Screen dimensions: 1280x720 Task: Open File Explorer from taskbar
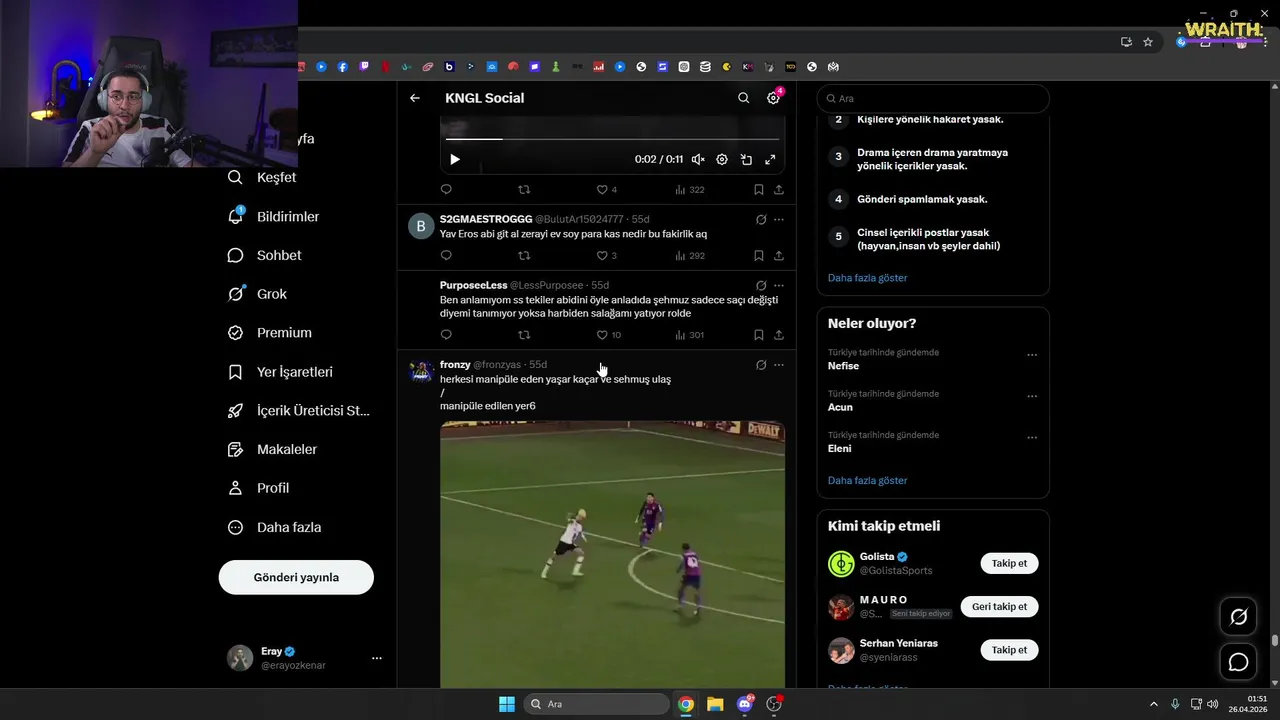pyautogui.click(x=715, y=704)
